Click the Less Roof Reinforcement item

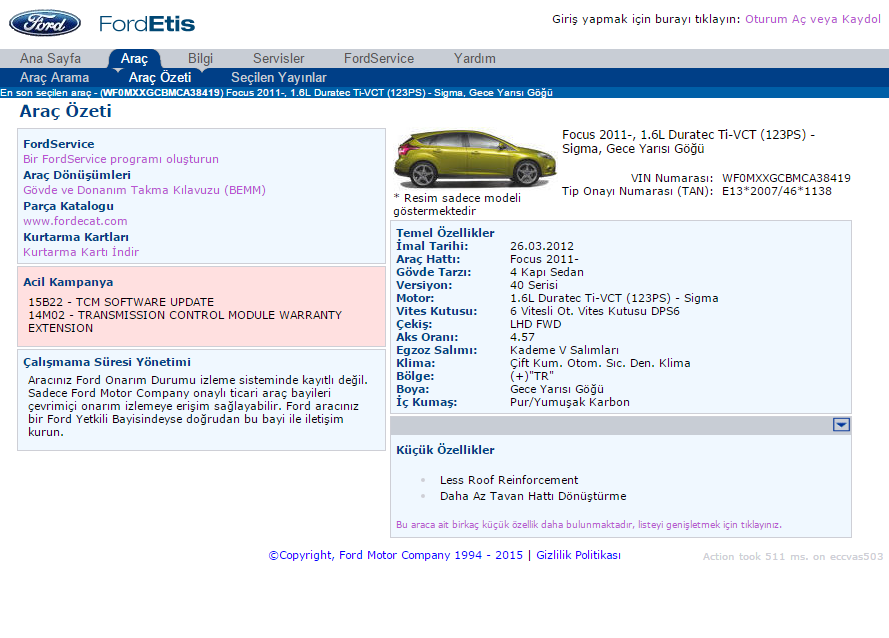(x=509, y=480)
